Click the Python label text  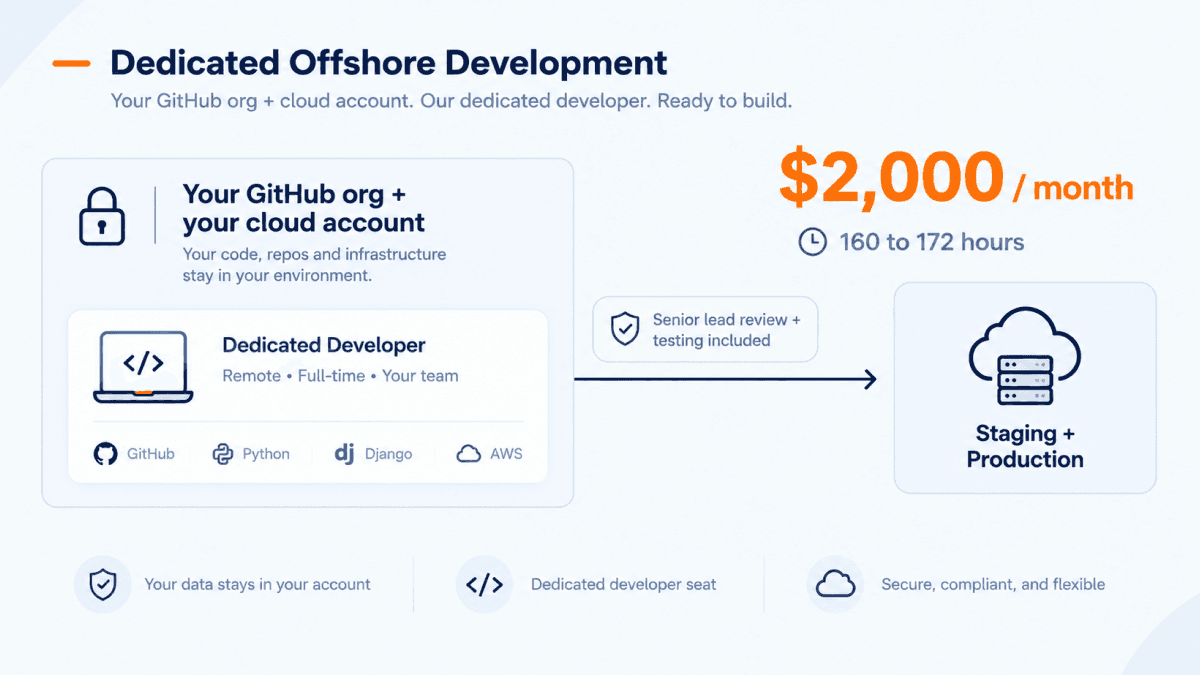tap(266, 454)
